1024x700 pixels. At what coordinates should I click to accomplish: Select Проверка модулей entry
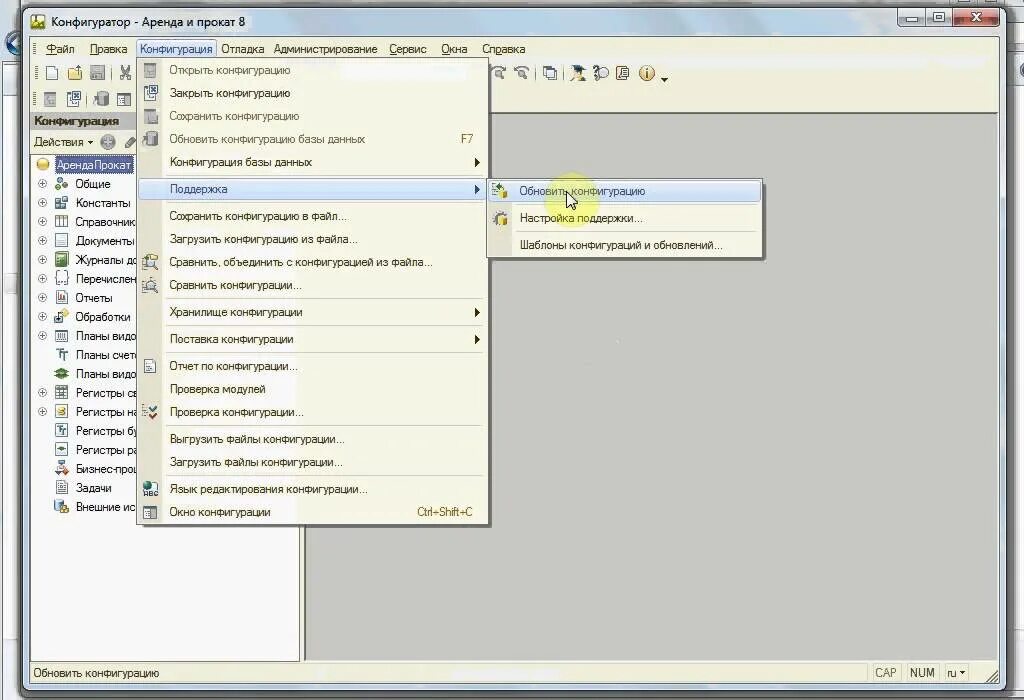coord(313,389)
